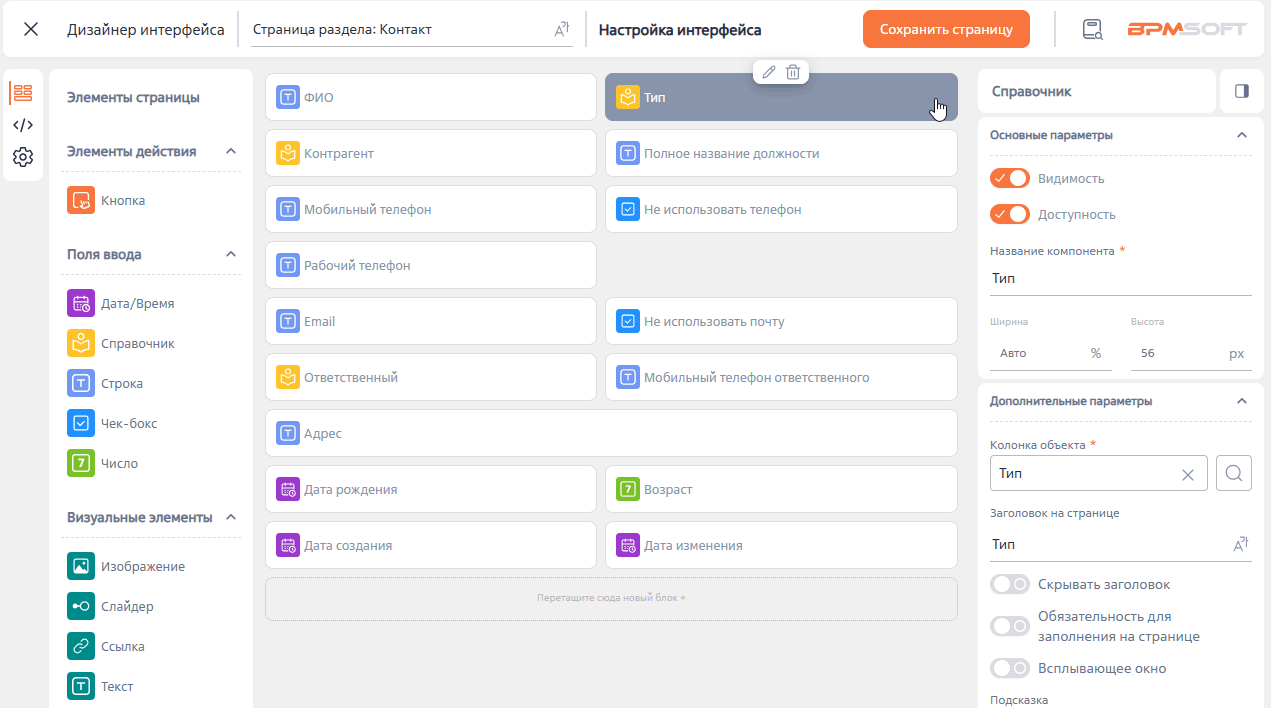Select the Адрес field block
The height and width of the screenshot is (708, 1271).
tap(611, 434)
